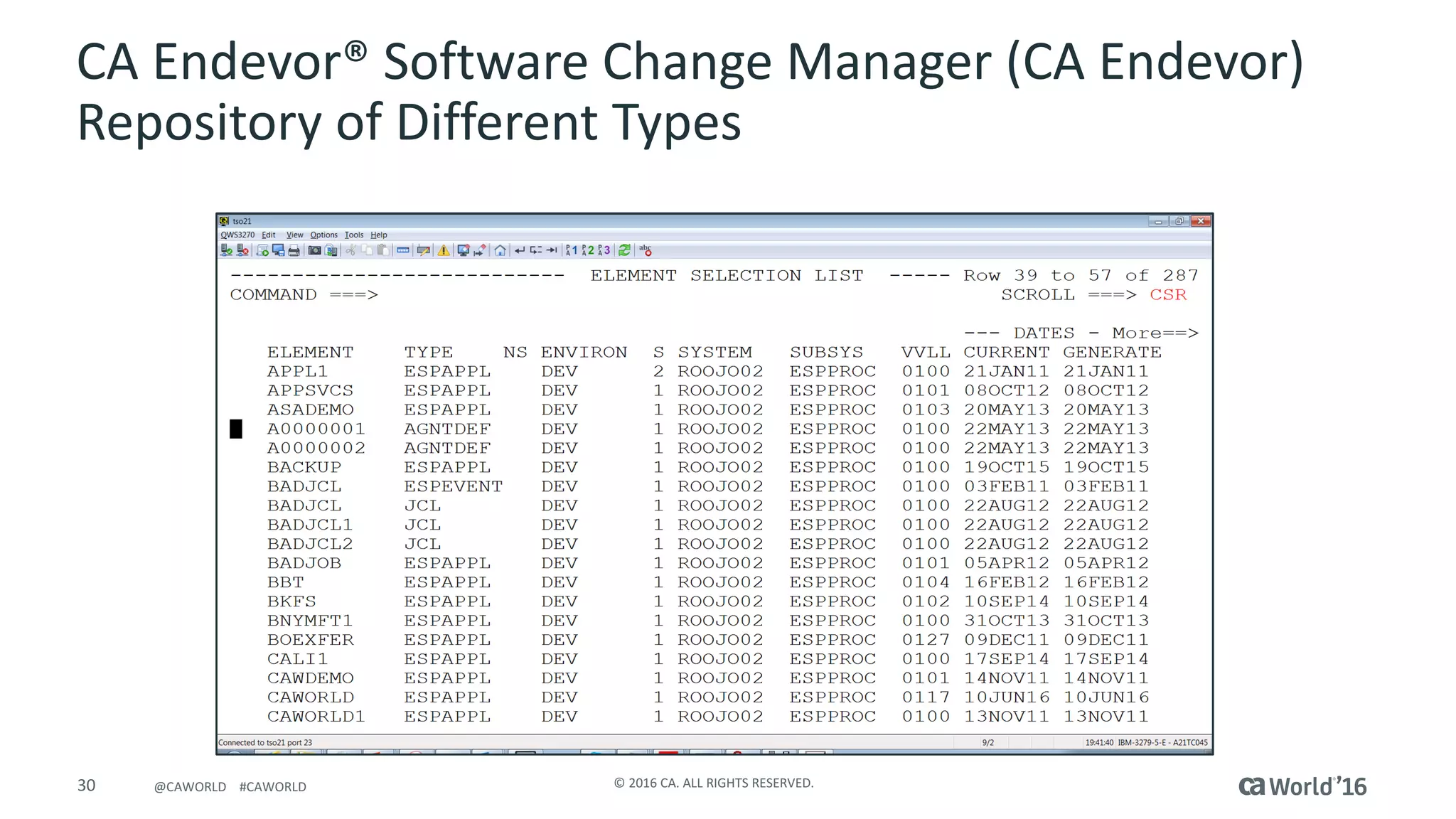Click the paste clipboard icon
Image resolution: width=1456 pixels, height=819 pixels.
pyautogui.click(x=383, y=250)
